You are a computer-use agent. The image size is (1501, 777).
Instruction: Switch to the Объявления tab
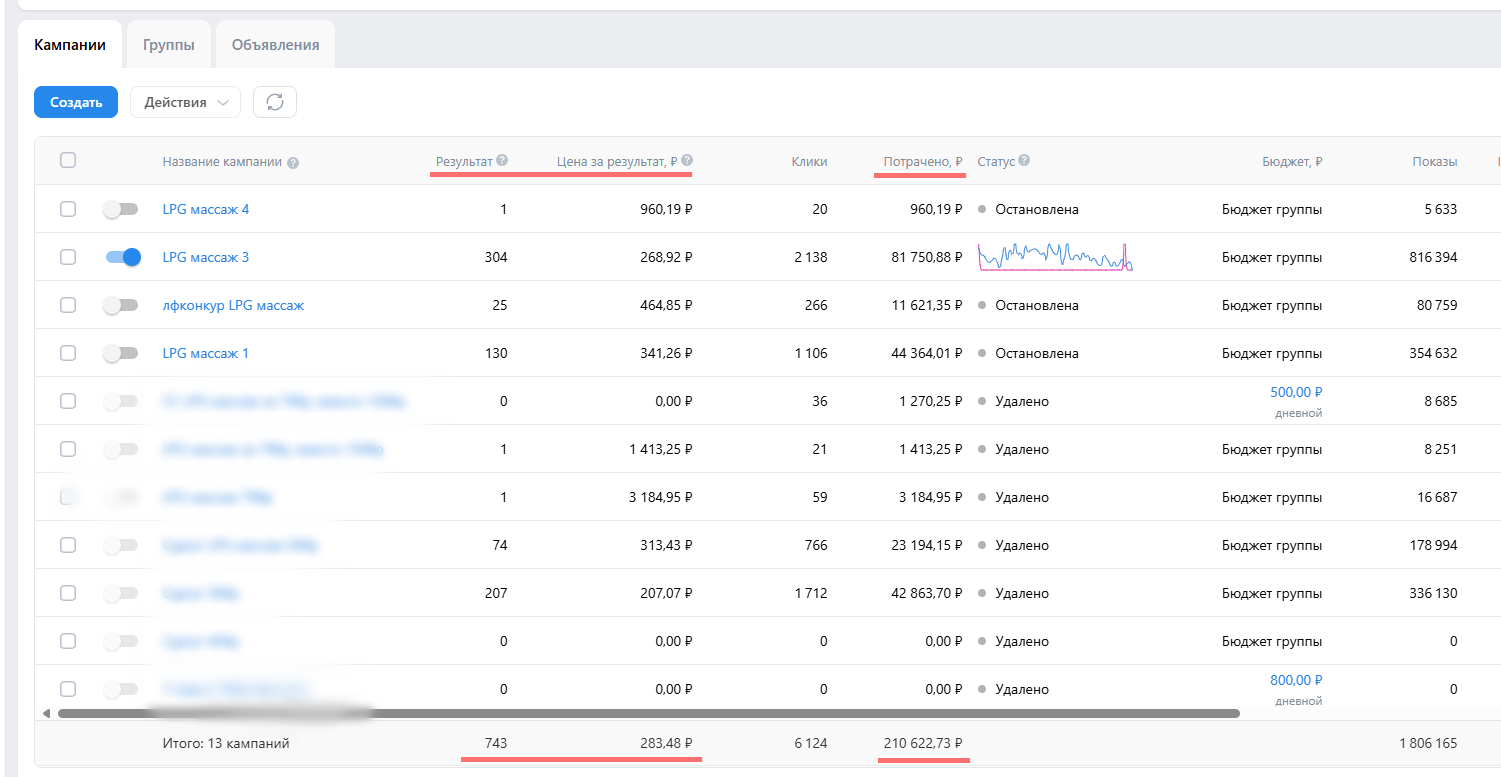coord(276,45)
